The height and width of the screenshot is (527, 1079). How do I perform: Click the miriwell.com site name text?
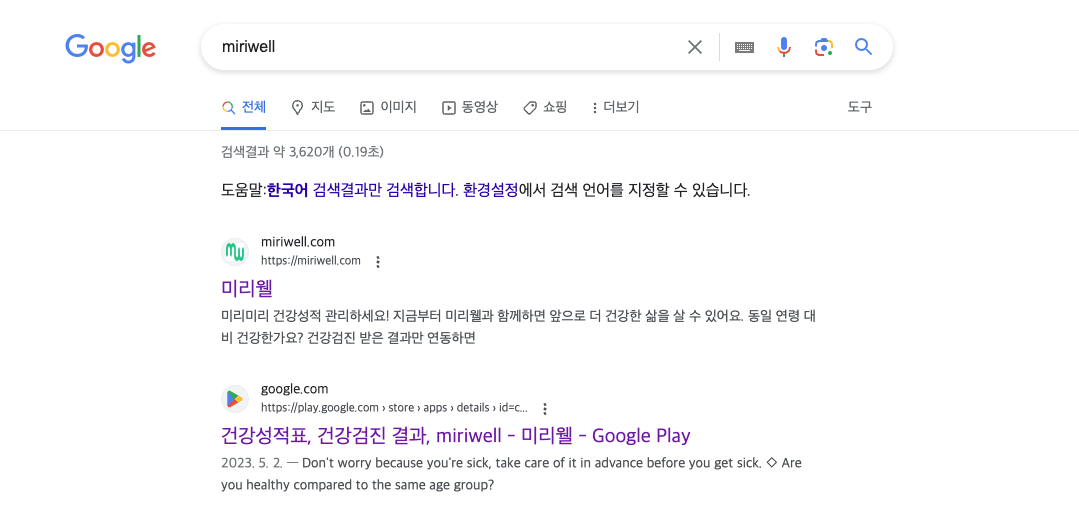click(298, 242)
